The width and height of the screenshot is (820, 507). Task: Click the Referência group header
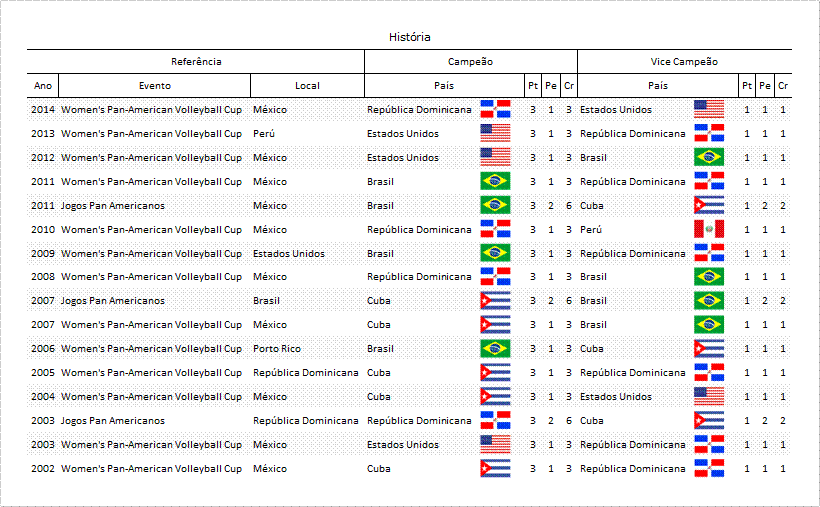[196, 62]
